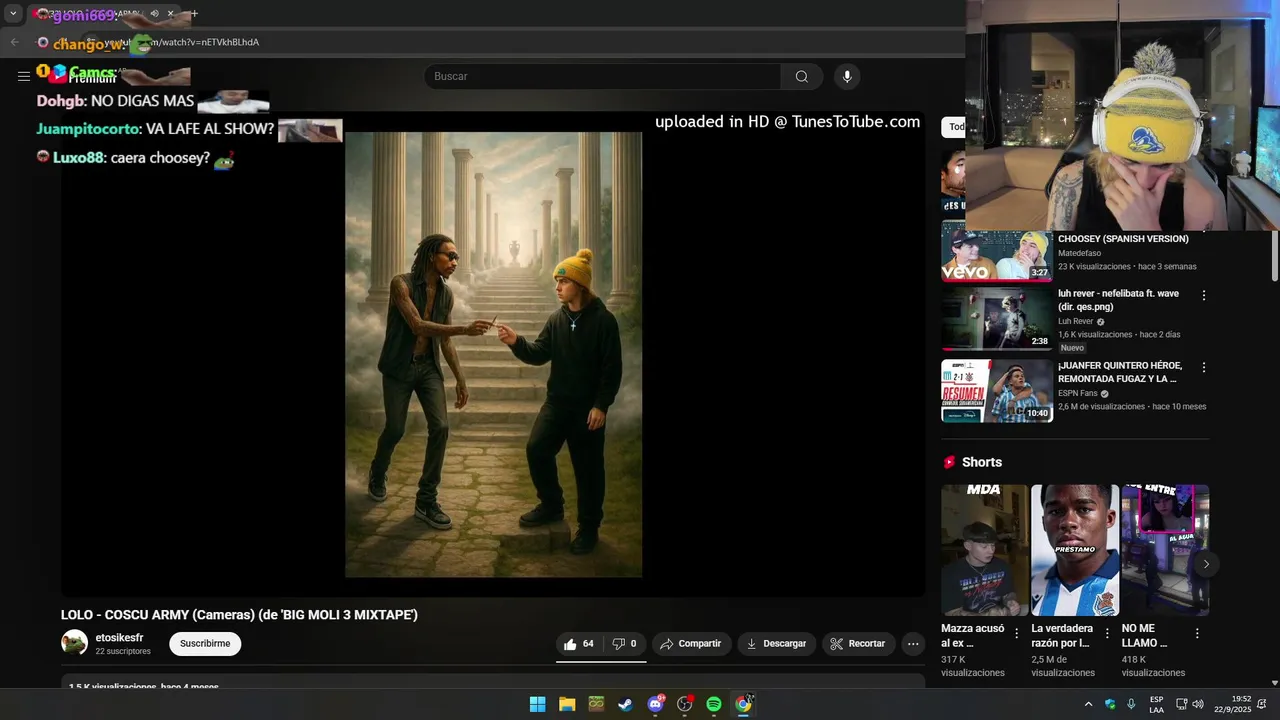
Task: Open Spotify from the taskbar
Action: point(714,704)
